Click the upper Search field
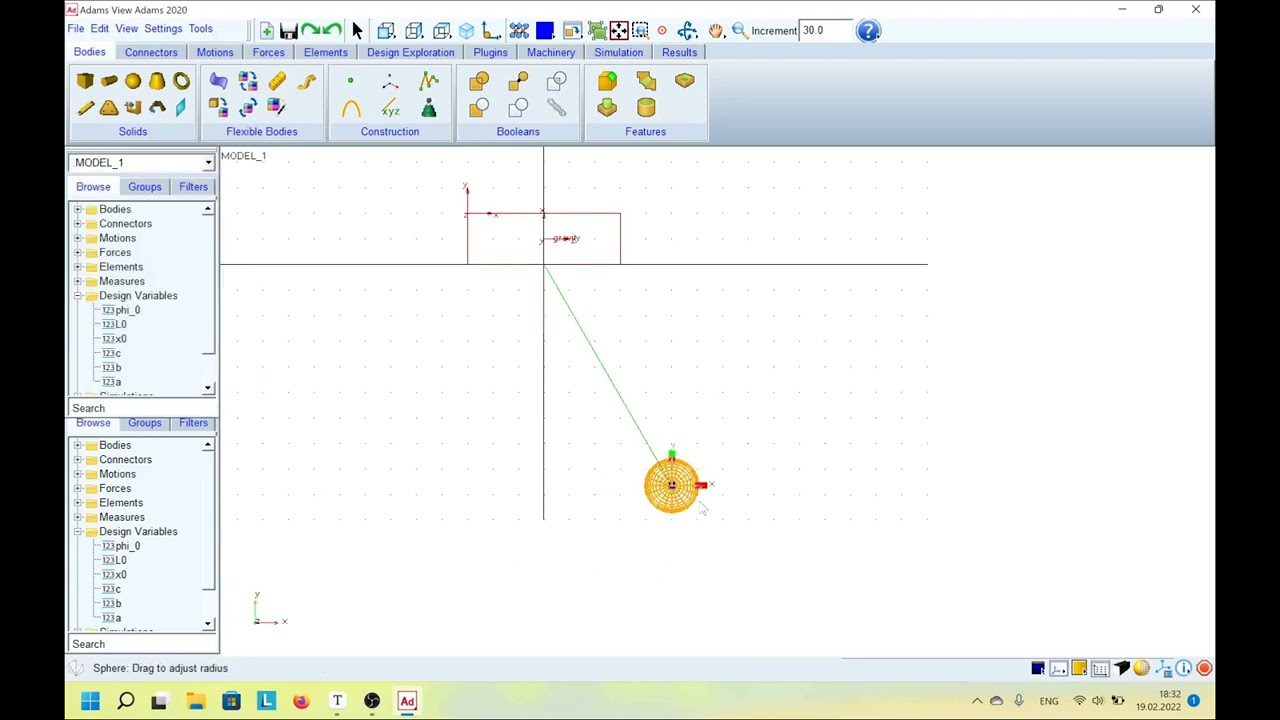The width and height of the screenshot is (1280, 720). (x=143, y=408)
